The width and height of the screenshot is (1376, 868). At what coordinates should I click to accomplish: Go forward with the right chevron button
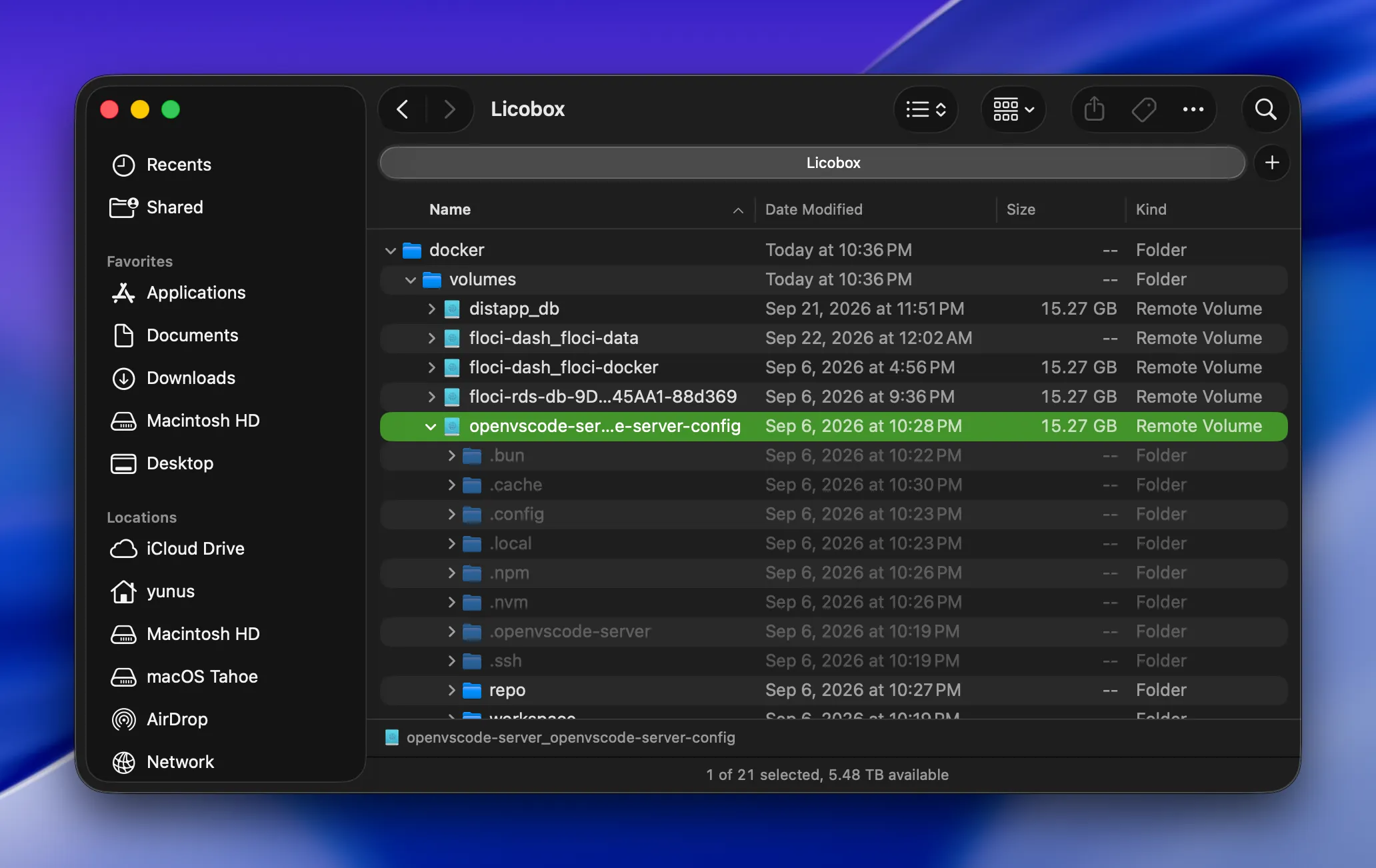(x=450, y=109)
